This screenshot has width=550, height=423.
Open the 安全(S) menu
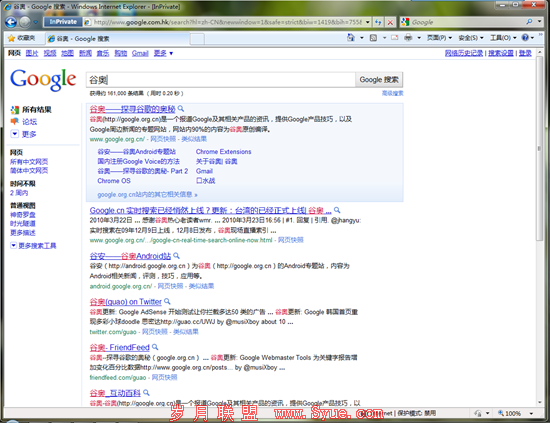(471, 38)
